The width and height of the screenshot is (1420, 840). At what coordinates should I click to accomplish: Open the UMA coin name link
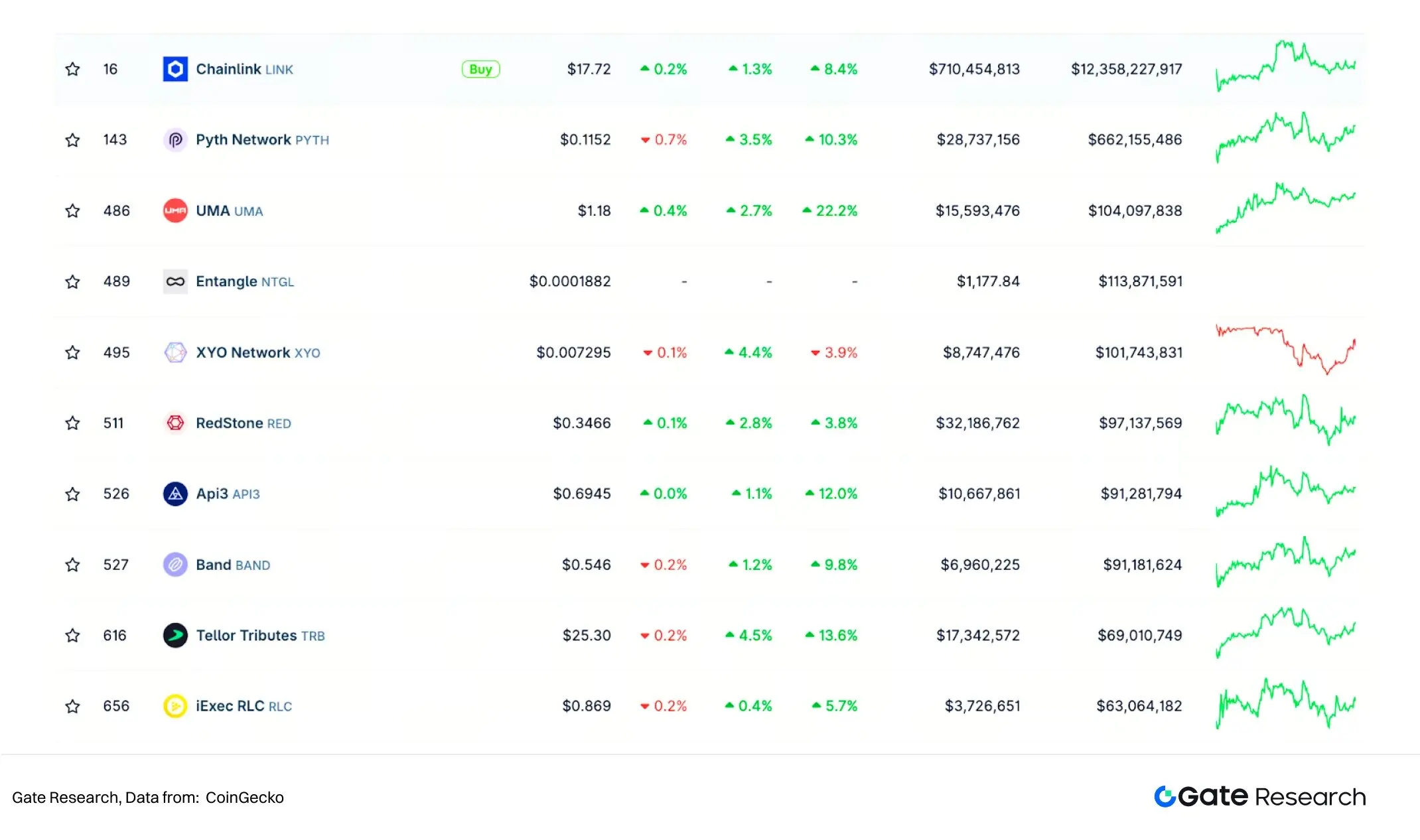click(x=229, y=211)
